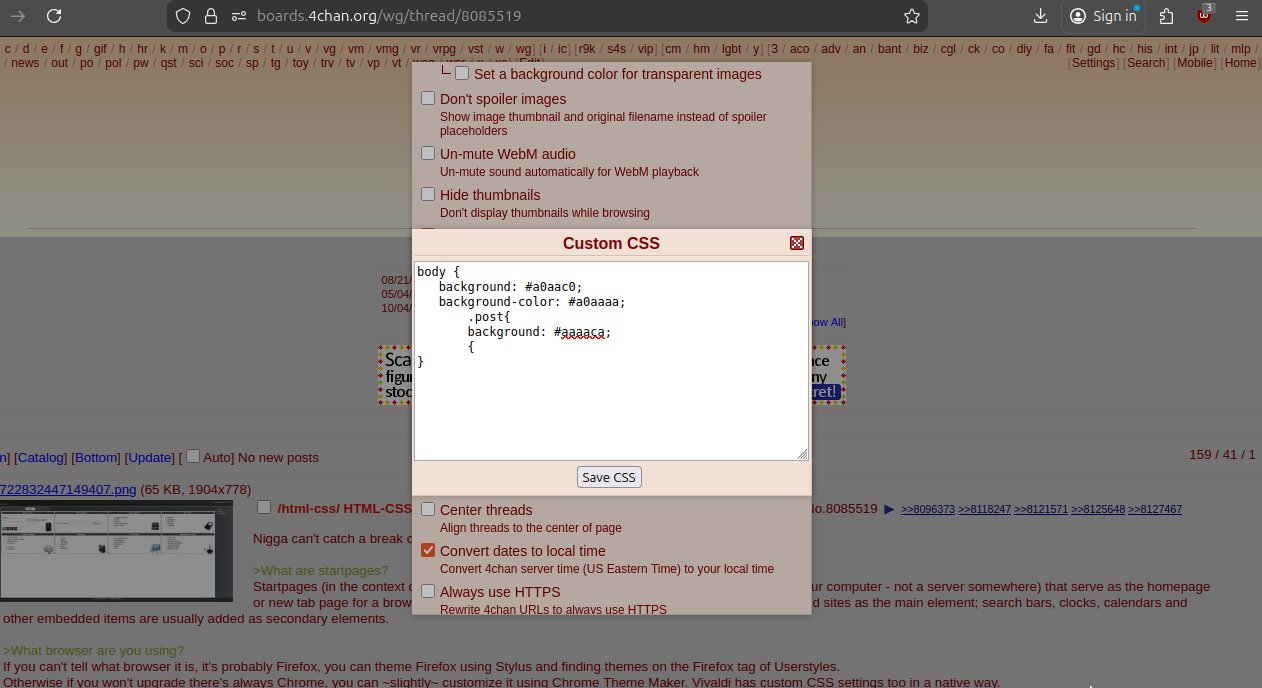Viewport: 1262px width, 688px height.
Task: Check the Hide thumbnails option
Action: click(428, 194)
